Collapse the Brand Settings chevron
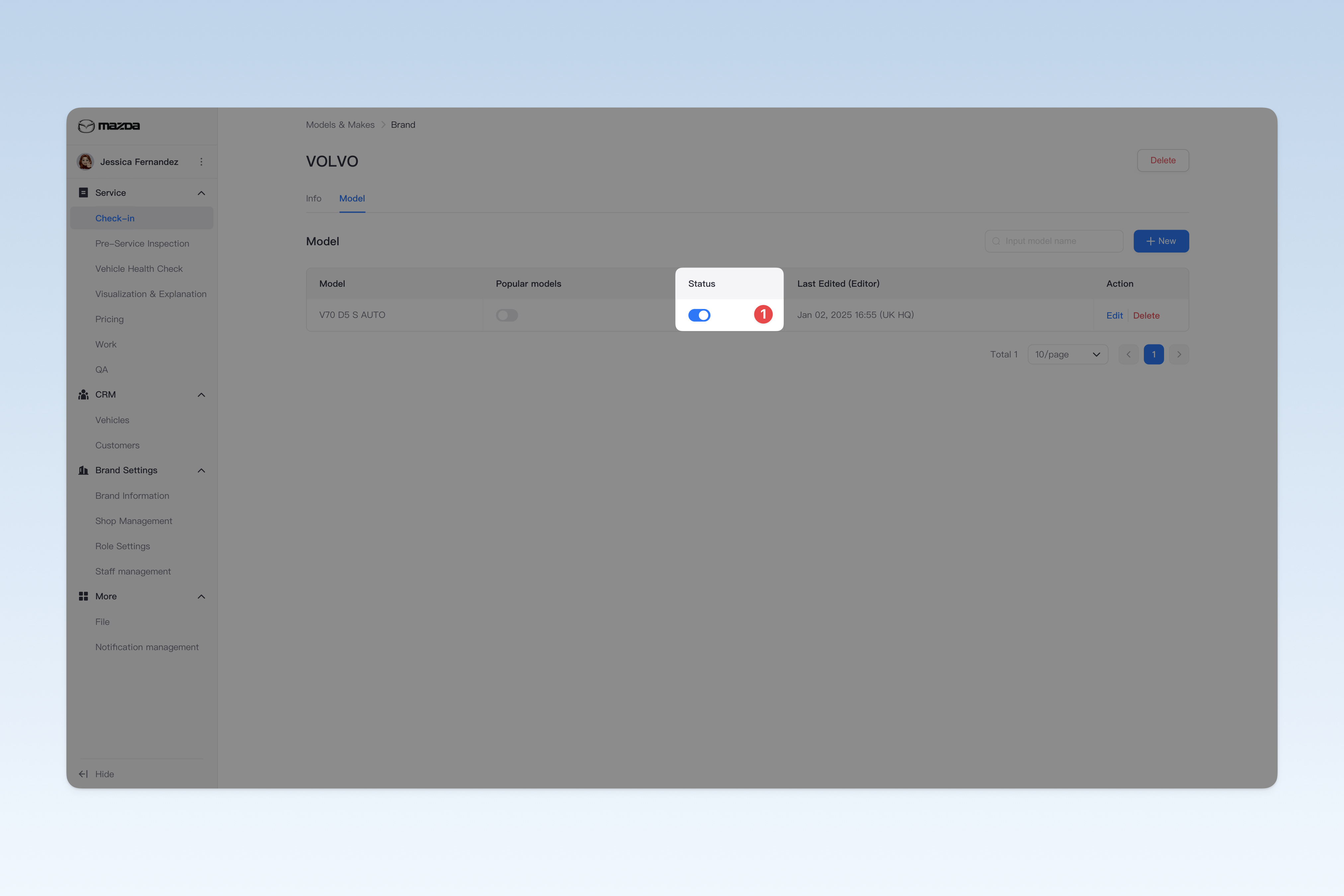Image resolution: width=1344 pixels, height=896 pixels. click(201, 470)
